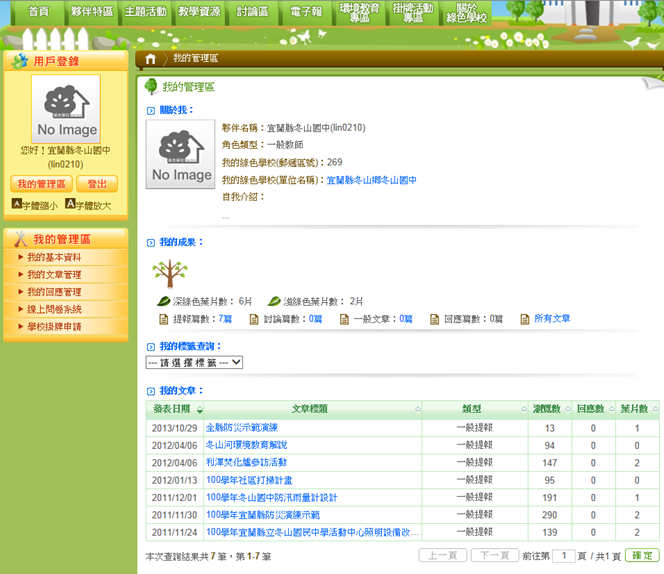Open the 請選擇標籤 tag dropdown

tap(194, 362)
